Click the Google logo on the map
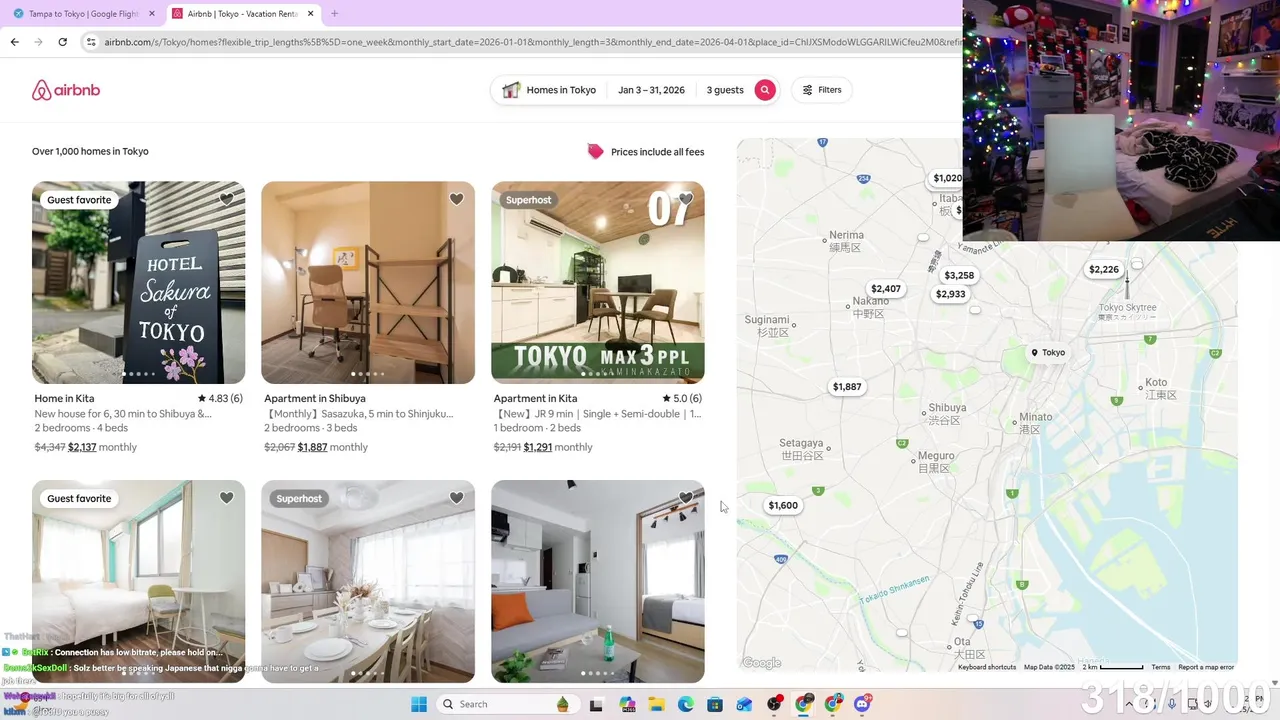The image size is (1280, 720). tap(762, 663)
